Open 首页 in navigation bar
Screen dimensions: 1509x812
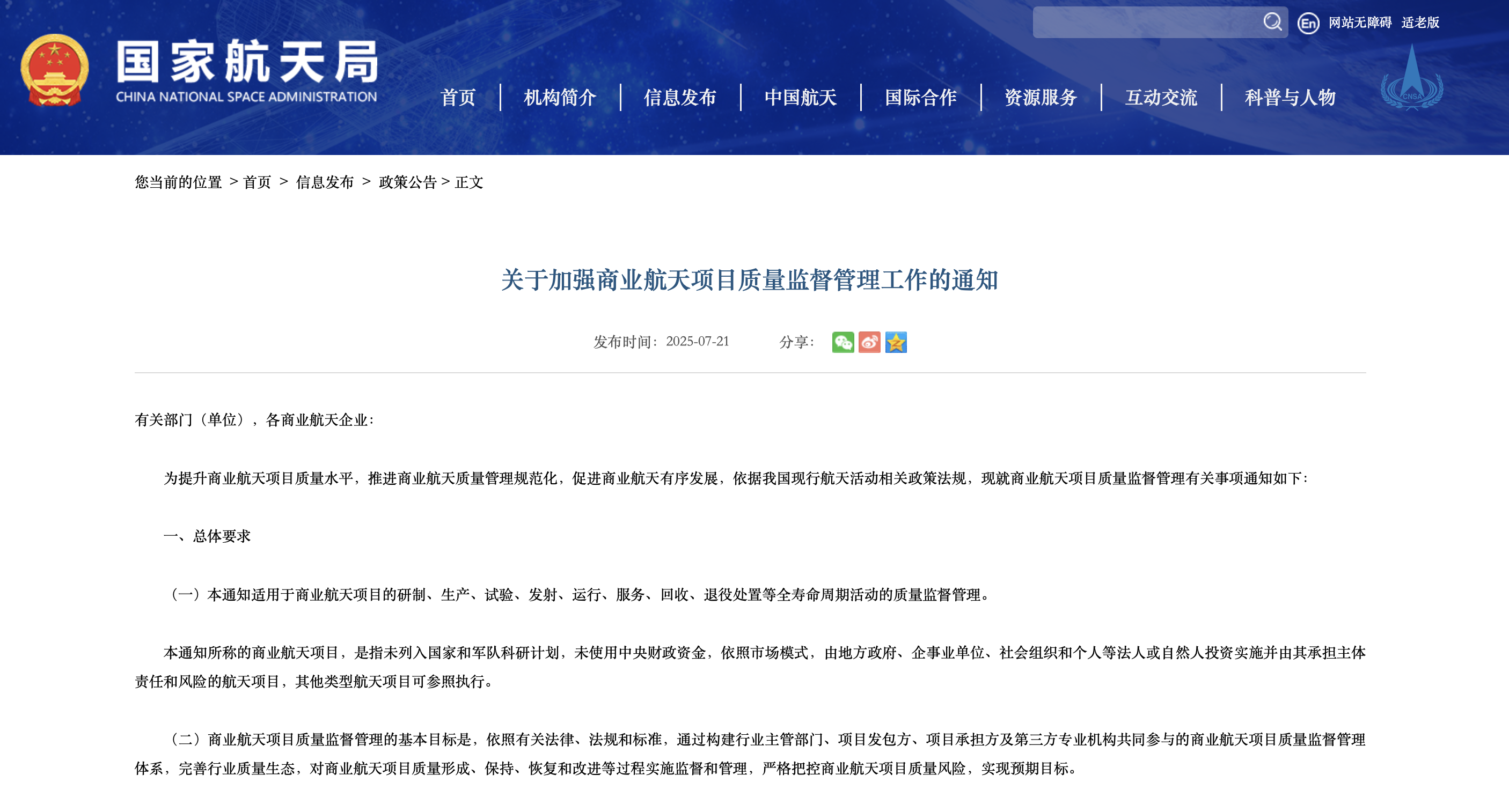pyautogui.click(x=458, y=97)
